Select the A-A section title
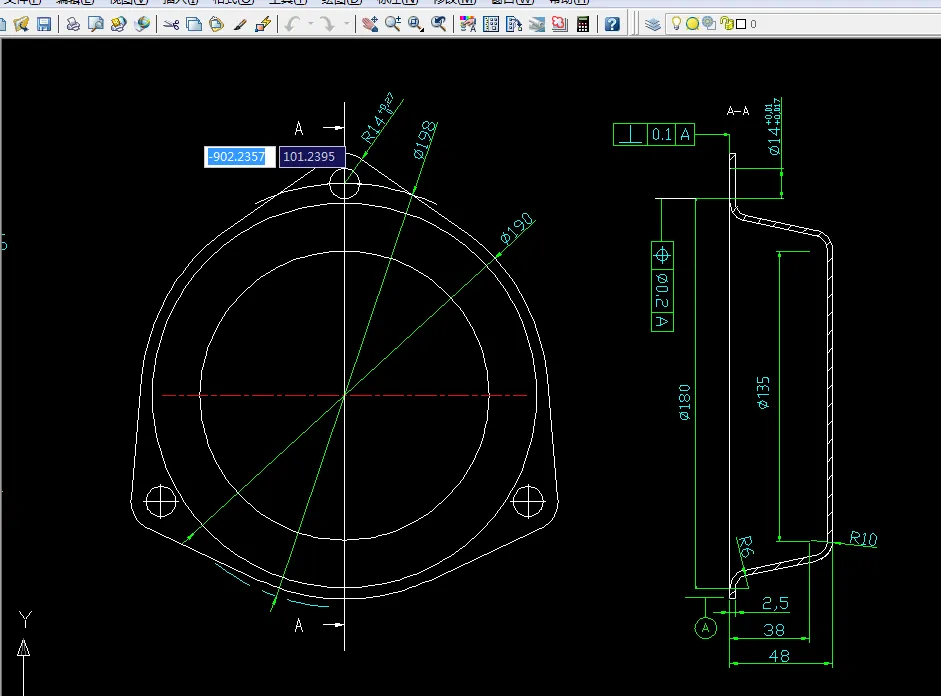This screenshot has width=941, height=696. point(738,111)
